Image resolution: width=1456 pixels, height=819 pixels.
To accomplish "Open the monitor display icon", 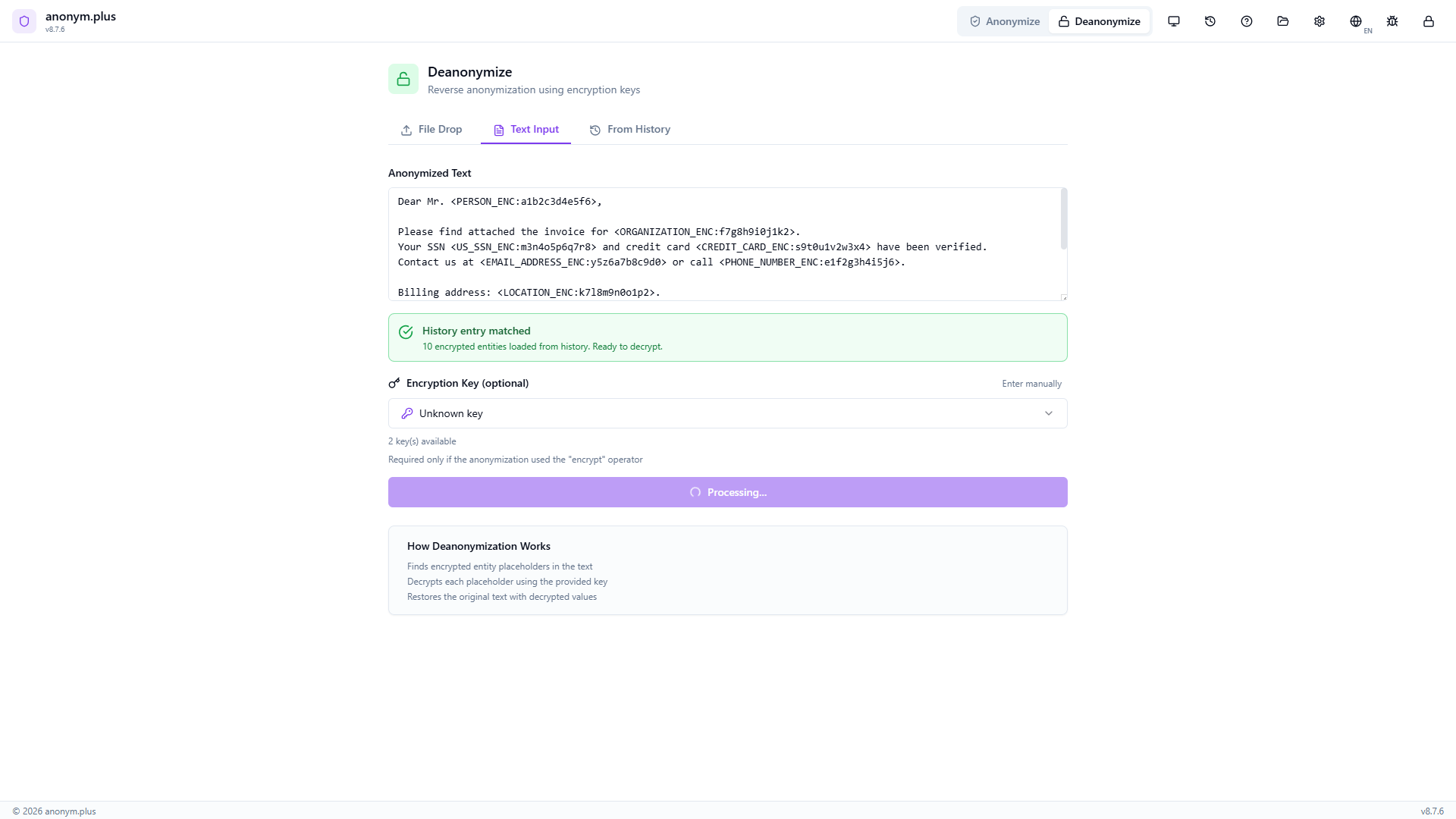I will 1174,21.
